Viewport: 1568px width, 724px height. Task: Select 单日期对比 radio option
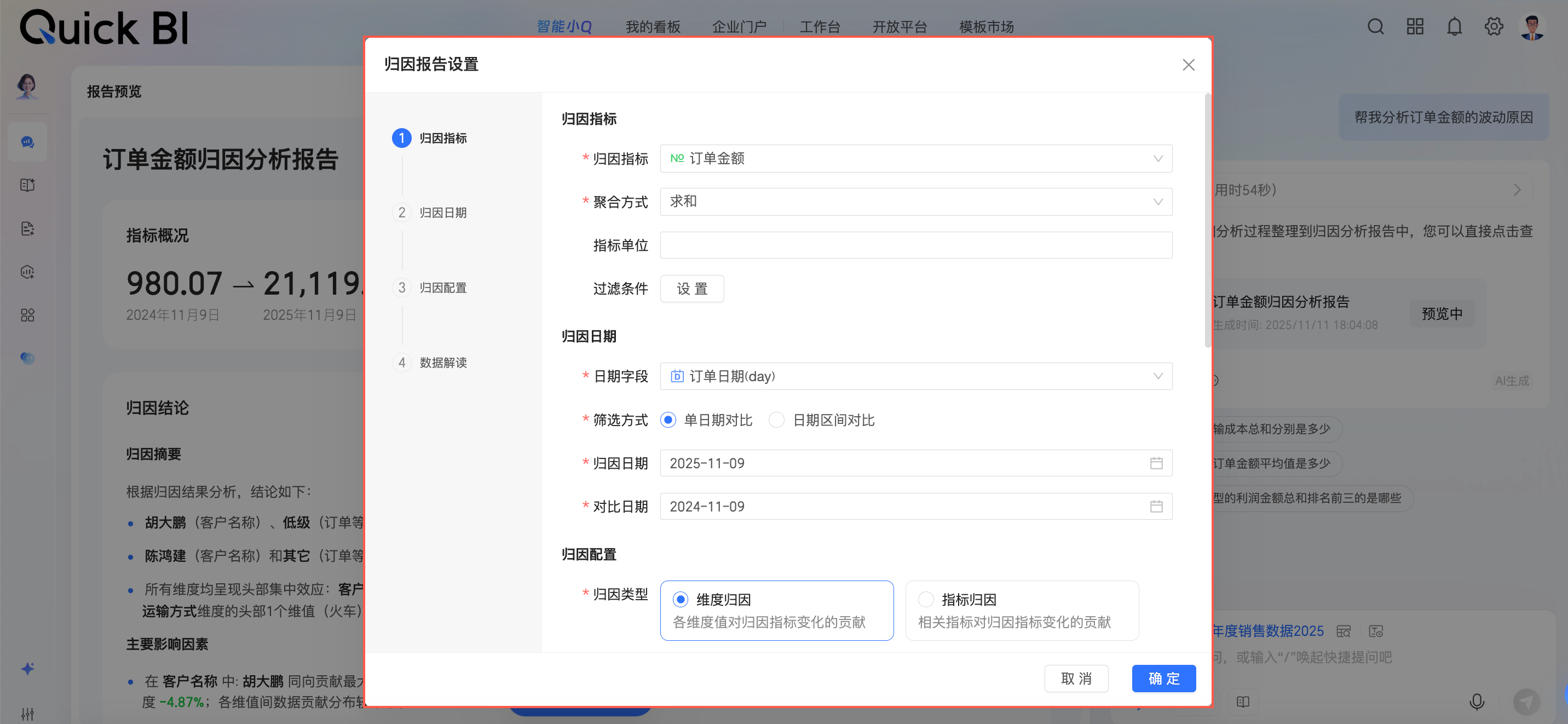pyautogui.click(x=668, y=420)
